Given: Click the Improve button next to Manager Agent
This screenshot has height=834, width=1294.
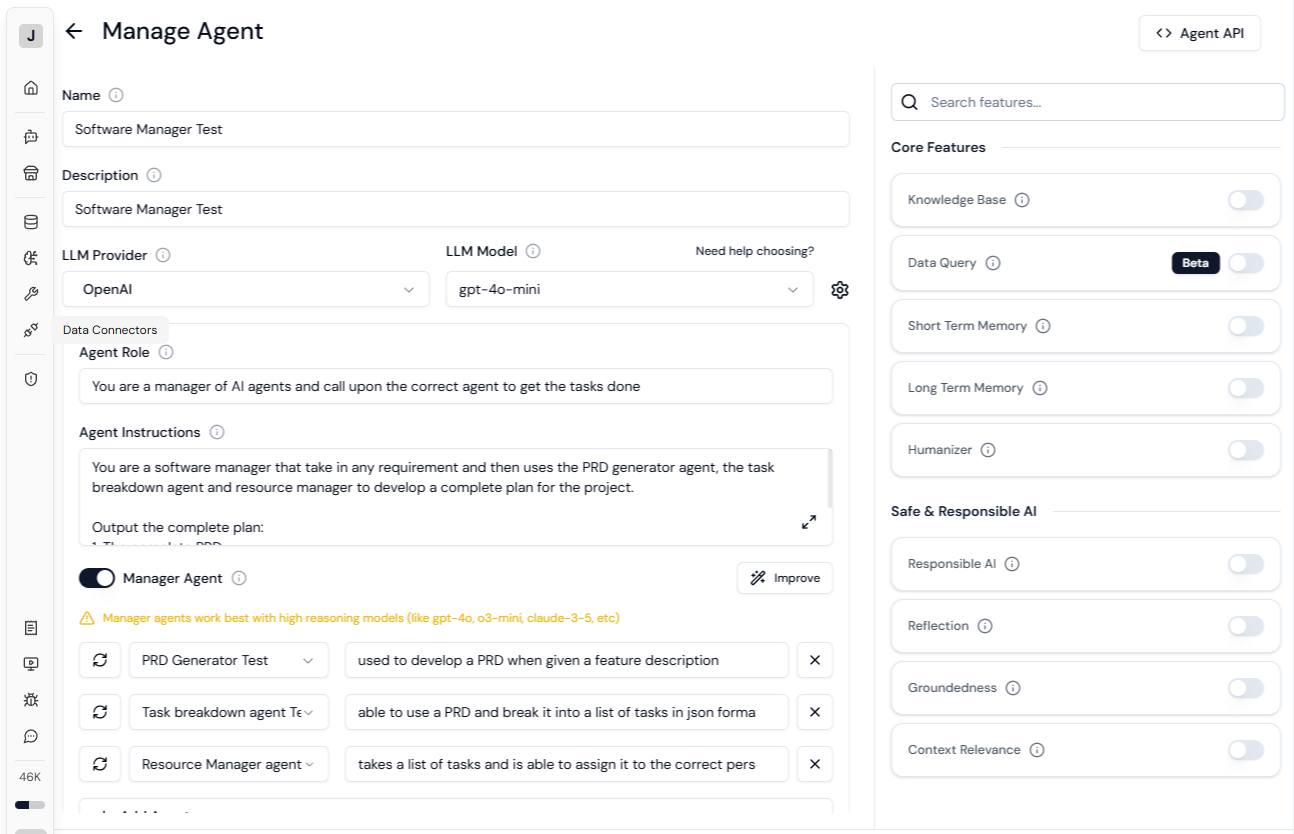Looking at the screenshot, I should [x=785, y=578].
